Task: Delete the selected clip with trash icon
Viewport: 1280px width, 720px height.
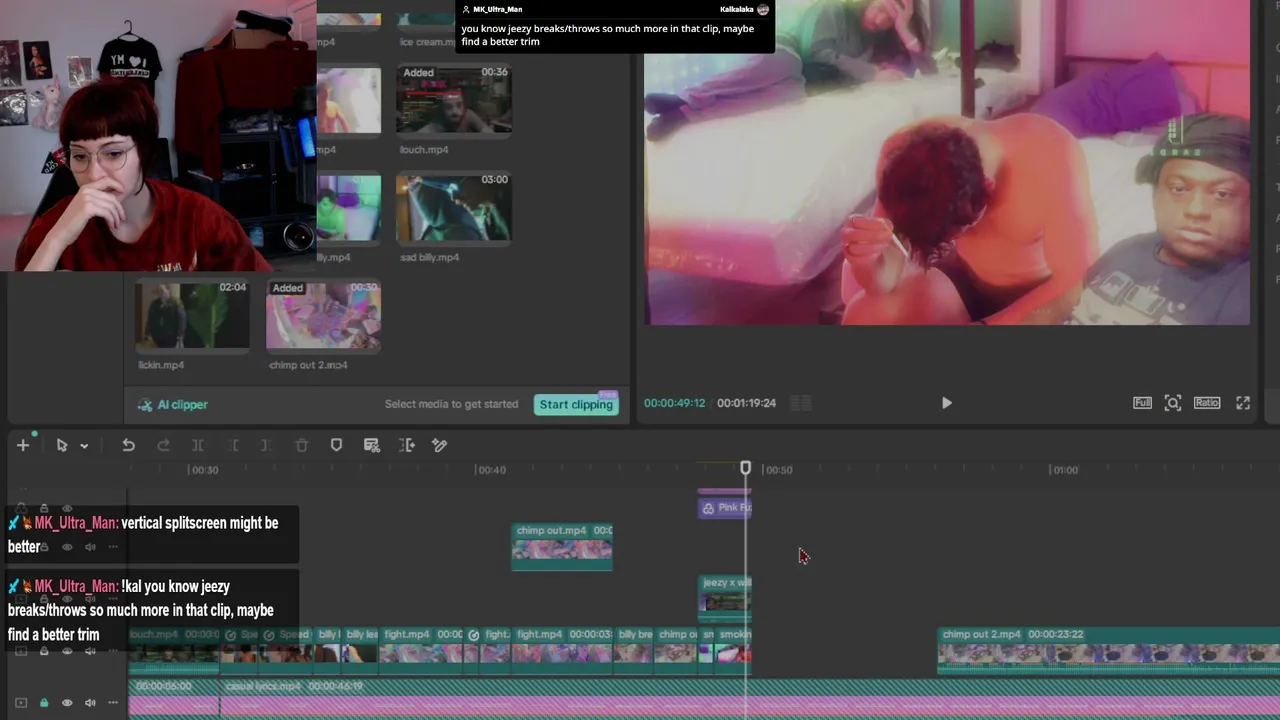Action: [301, 445]
